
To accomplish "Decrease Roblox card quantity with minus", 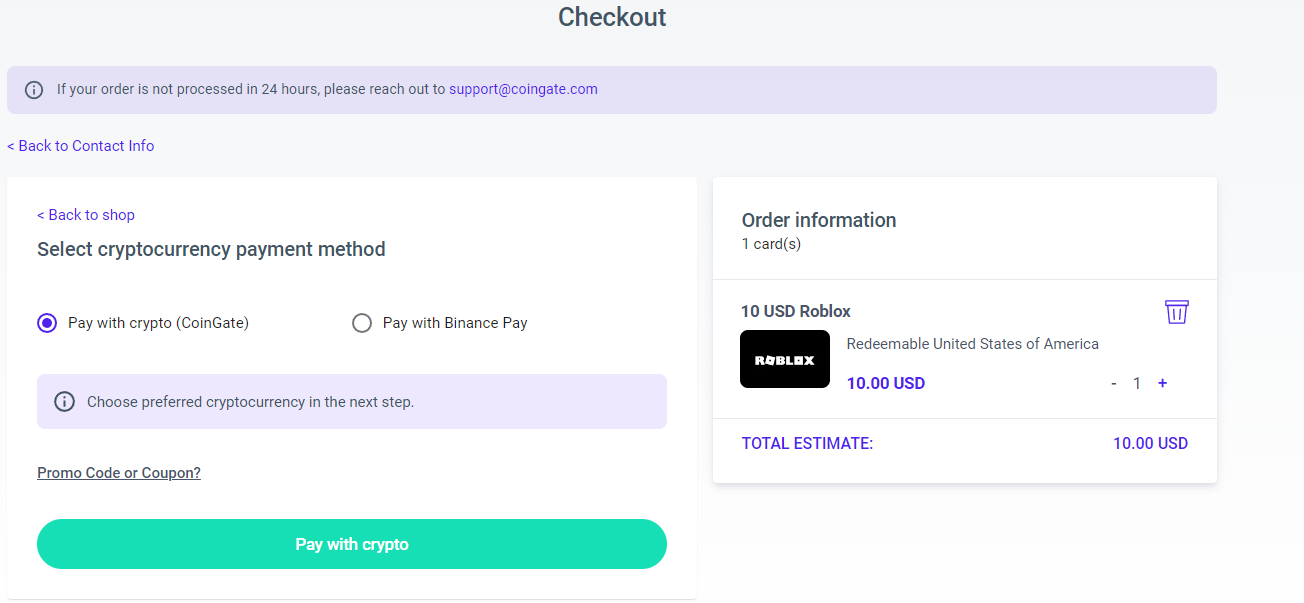I will (1113, 383).
